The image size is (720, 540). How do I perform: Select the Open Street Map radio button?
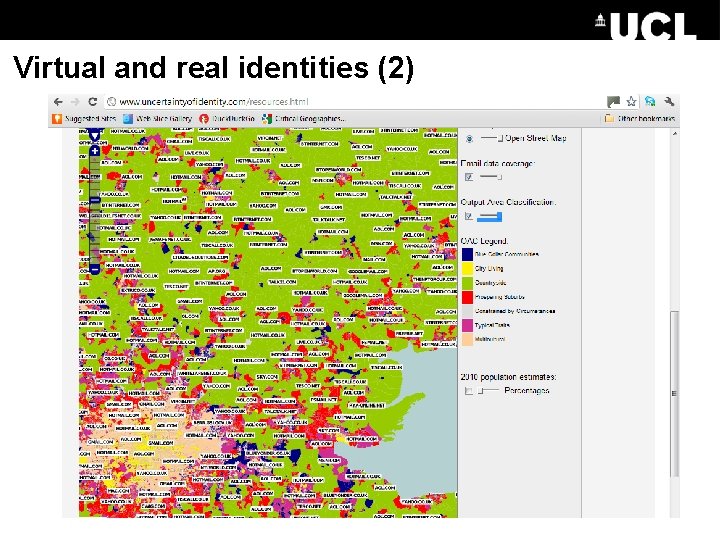tap(469, 139)
